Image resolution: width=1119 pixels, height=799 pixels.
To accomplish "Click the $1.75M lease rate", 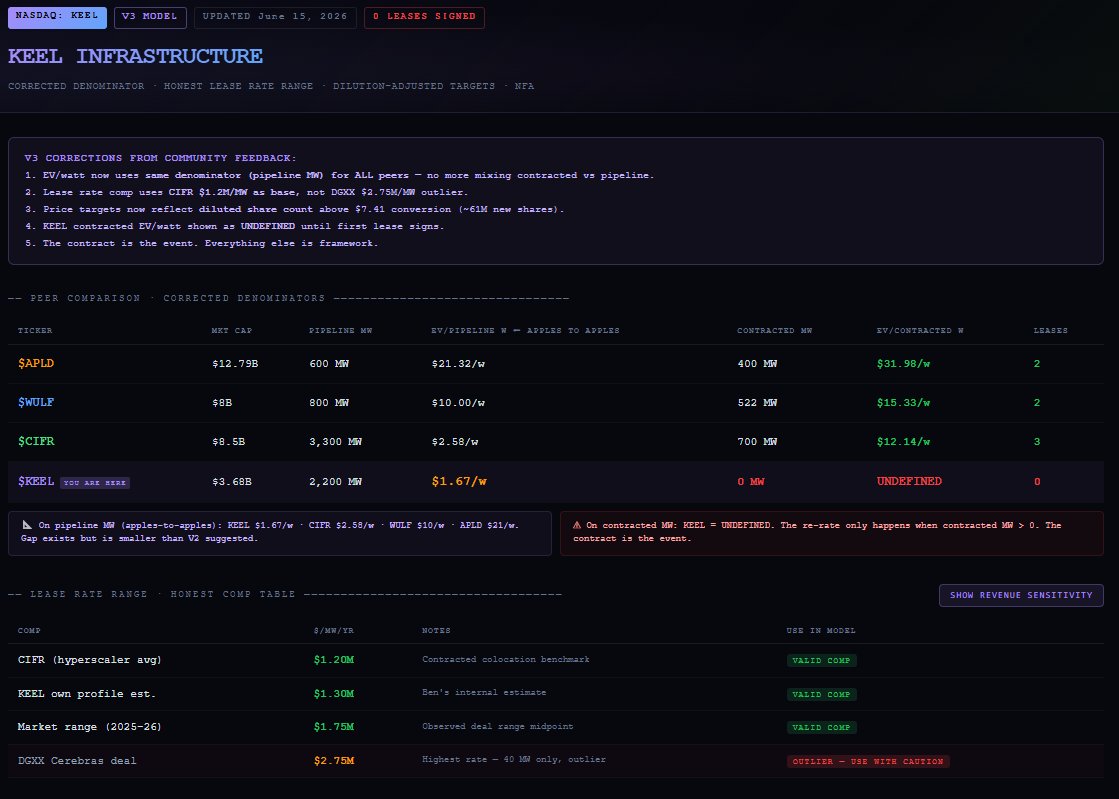I will [x=334, y=727].
